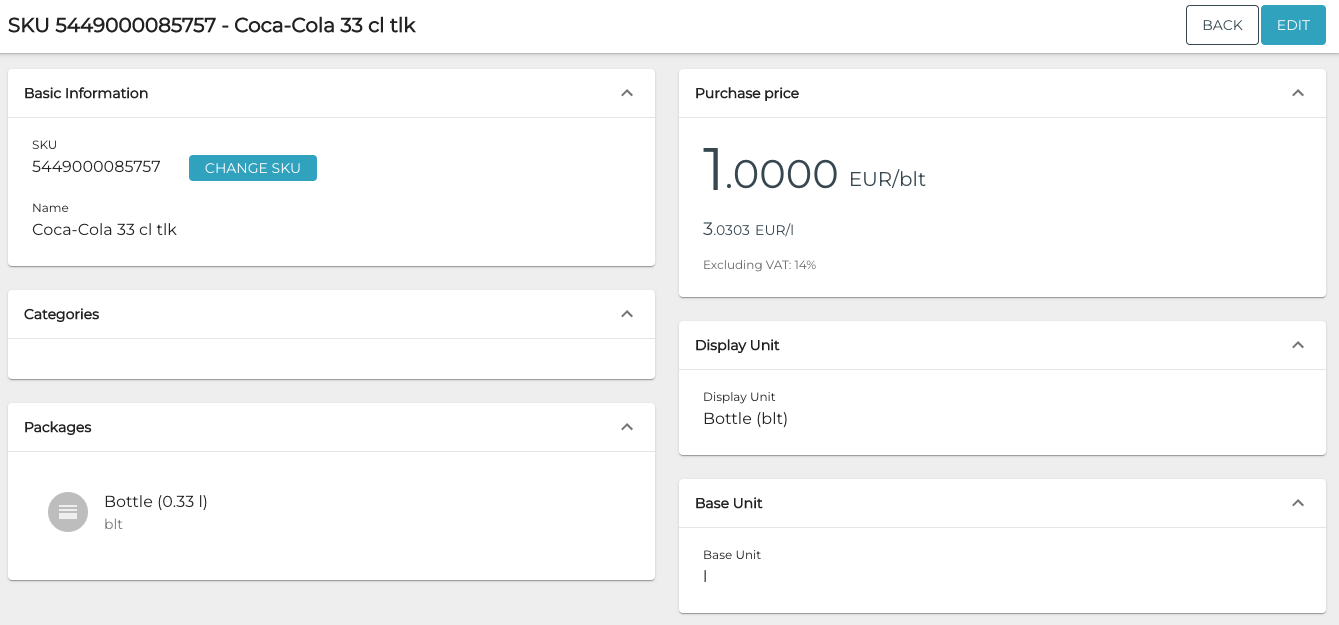This screenshot has height=625, width=1339.
Task: Collapse the Base Unit panel chevron
Action: point(1298,503)
